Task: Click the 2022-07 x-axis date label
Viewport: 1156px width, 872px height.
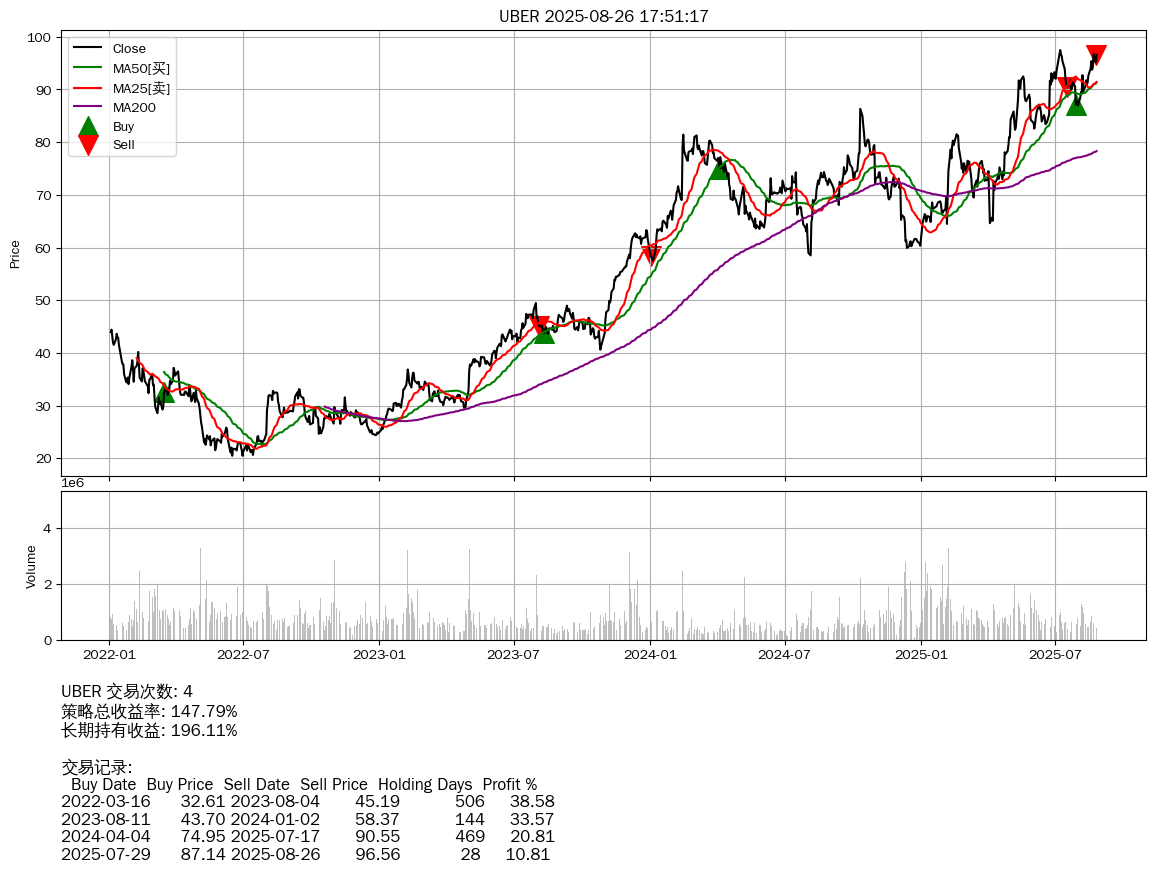Action: [x=244, y=655]
